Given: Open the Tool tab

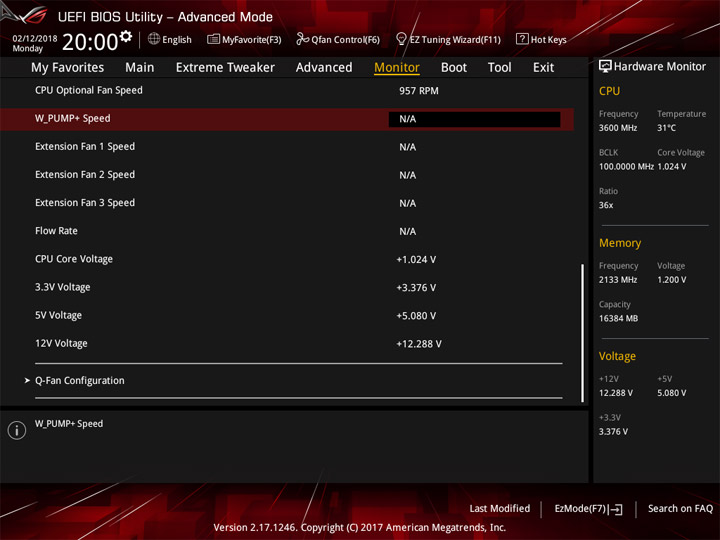Looking at the screenshot, I should [x=500, y=68].
